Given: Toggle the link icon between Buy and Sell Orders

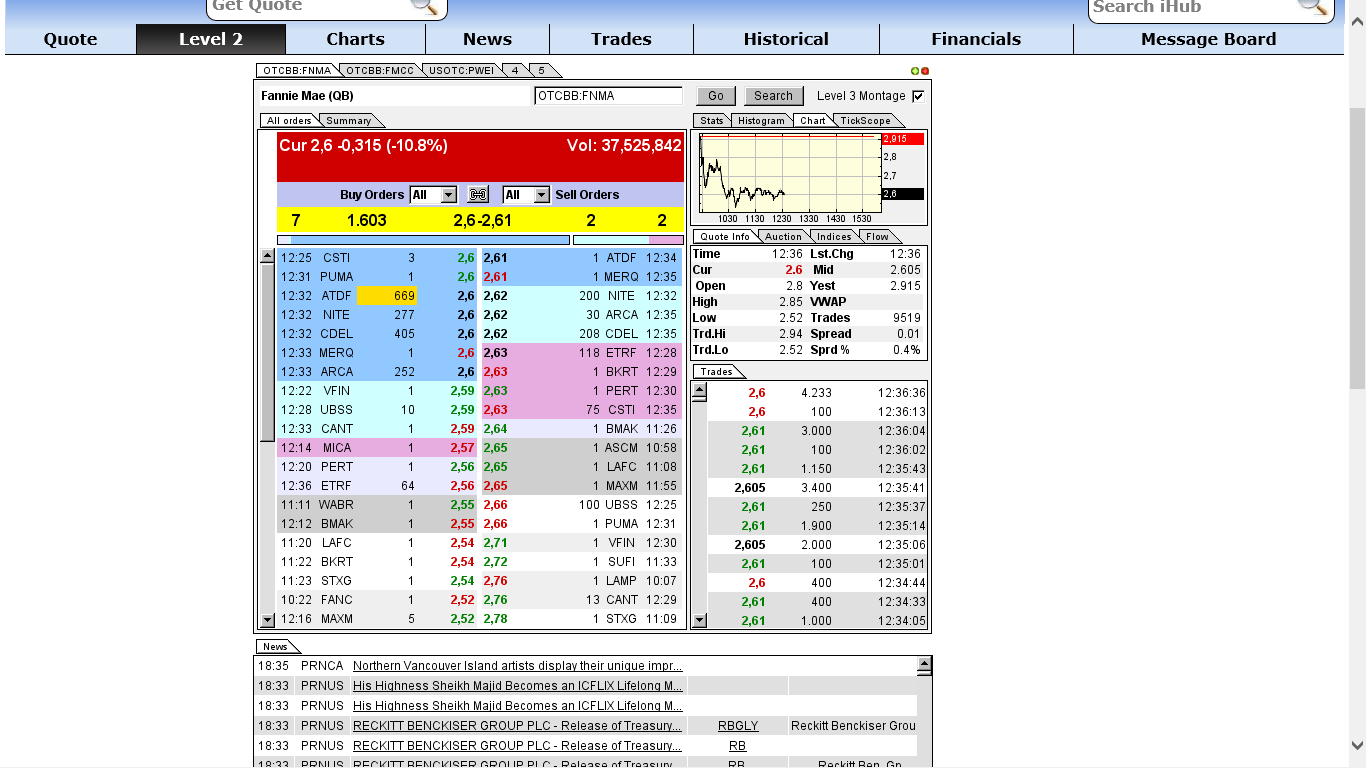Looking at the screenshot, I should pyautogui.click(x=478, y=195).
